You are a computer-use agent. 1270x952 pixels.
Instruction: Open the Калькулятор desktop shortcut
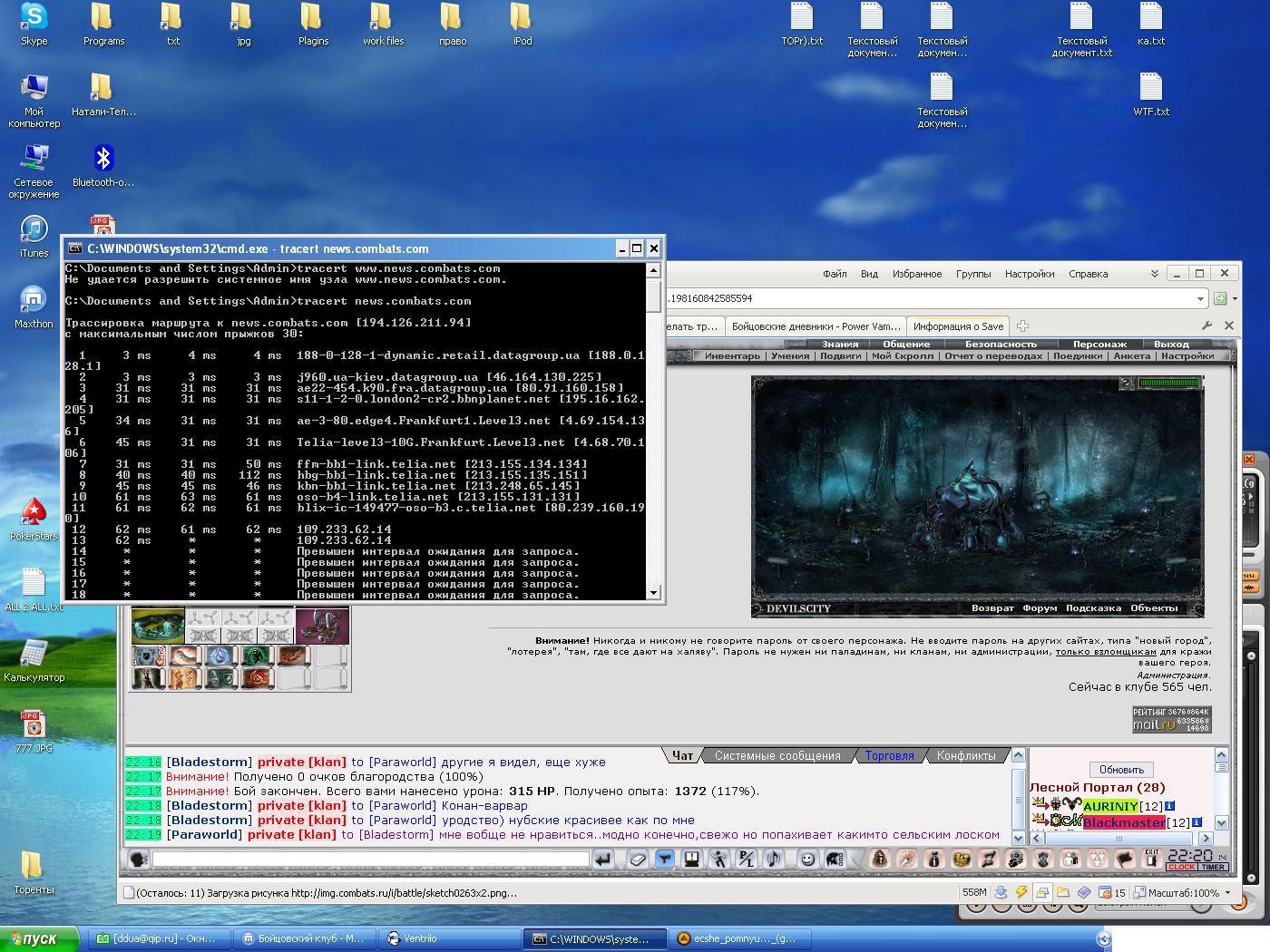tap(34, 661)
